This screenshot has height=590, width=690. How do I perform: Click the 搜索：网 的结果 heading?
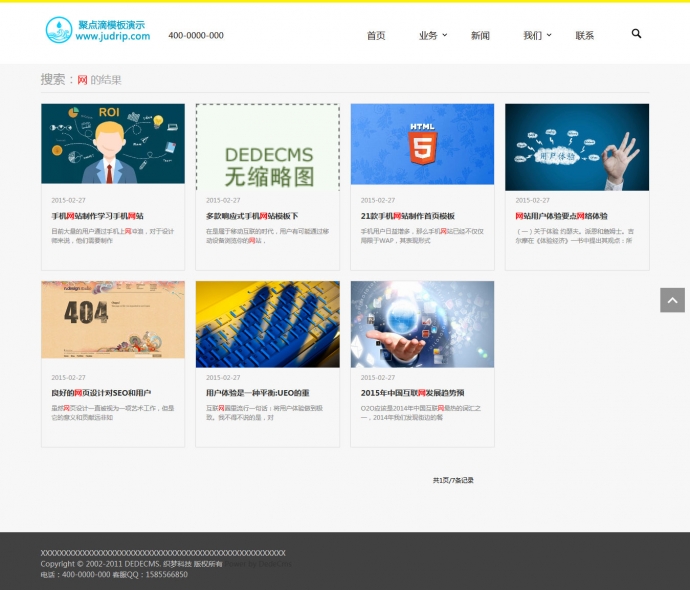coord(81,80)
